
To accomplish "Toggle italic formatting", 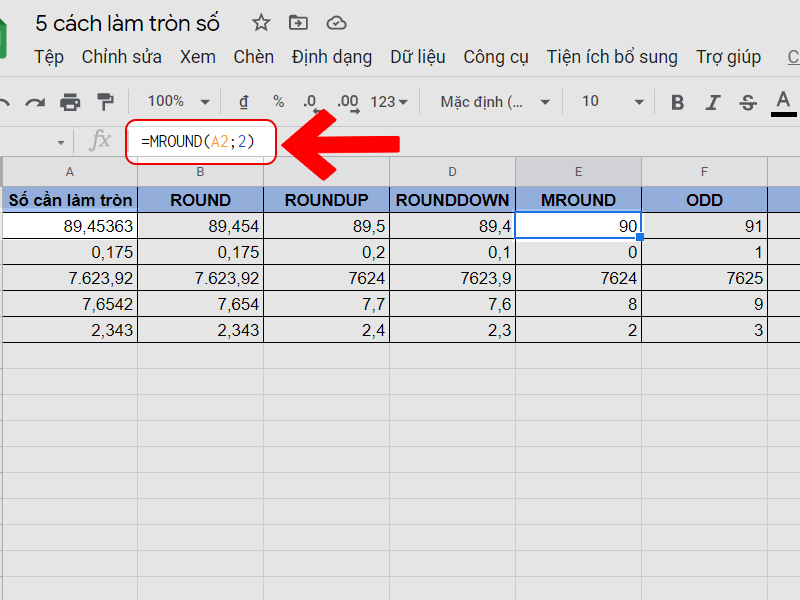I will 713,102.
